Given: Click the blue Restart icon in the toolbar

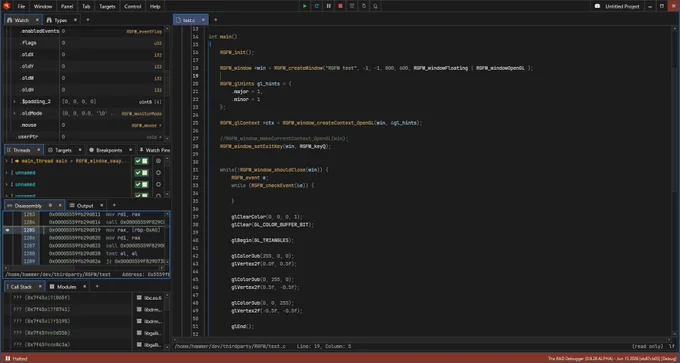Looking at the screenshot, I should click(x=317, y=7).
